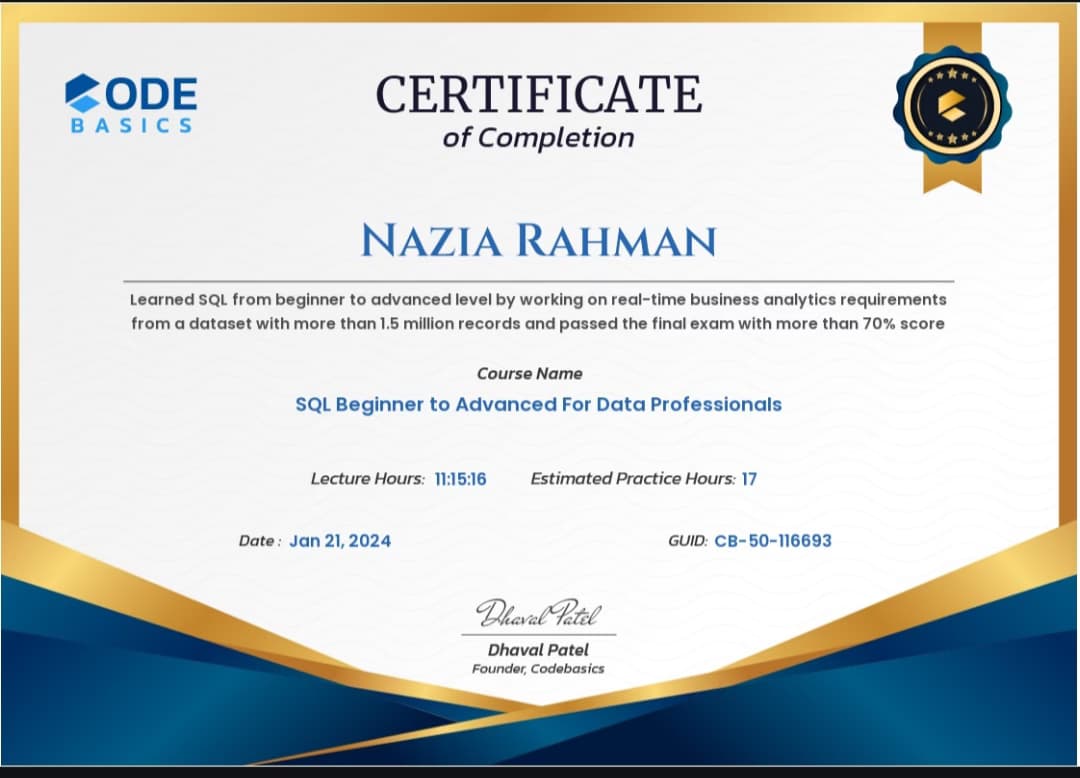The width and height of the screenshot is (1080, 778).
Task: Click the Codebasics logo
Action: pos(130,100)
